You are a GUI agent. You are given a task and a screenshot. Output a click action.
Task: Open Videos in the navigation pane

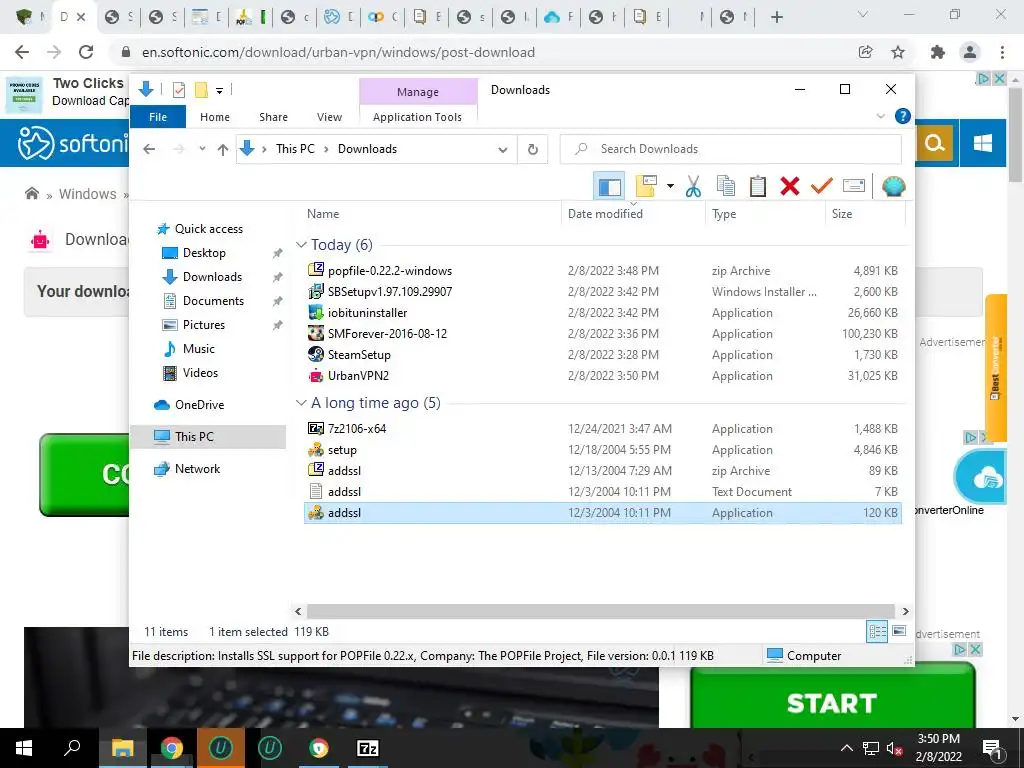(x=200, y=373)
